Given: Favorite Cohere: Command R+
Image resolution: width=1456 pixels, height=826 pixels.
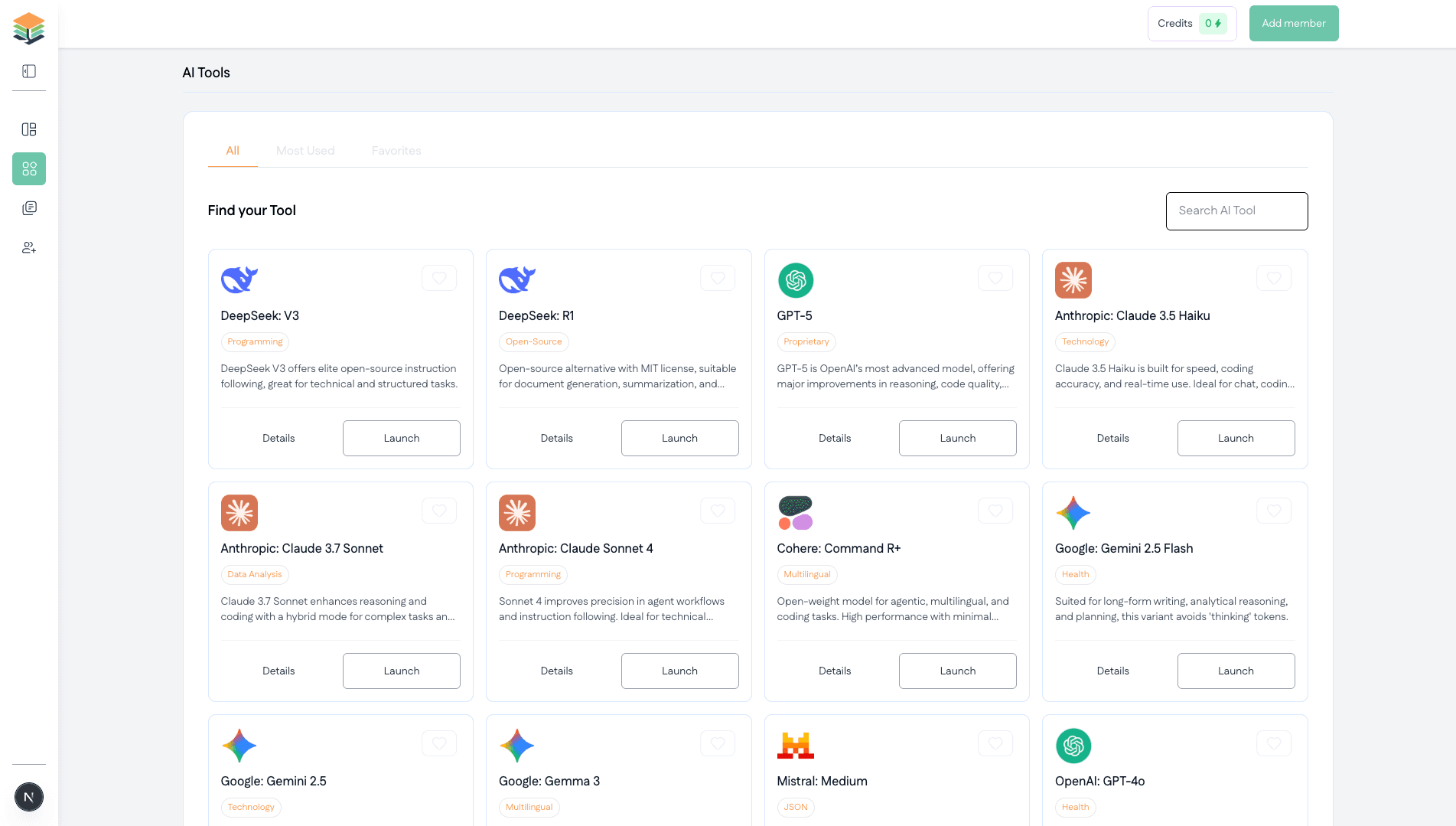Looking at the screenshot, I should tap(995, 511).
